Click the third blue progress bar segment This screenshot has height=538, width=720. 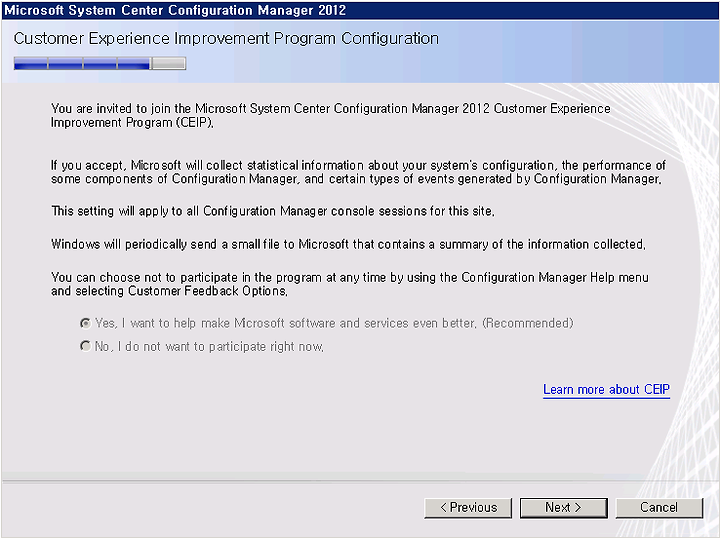[x=100, y=63]
